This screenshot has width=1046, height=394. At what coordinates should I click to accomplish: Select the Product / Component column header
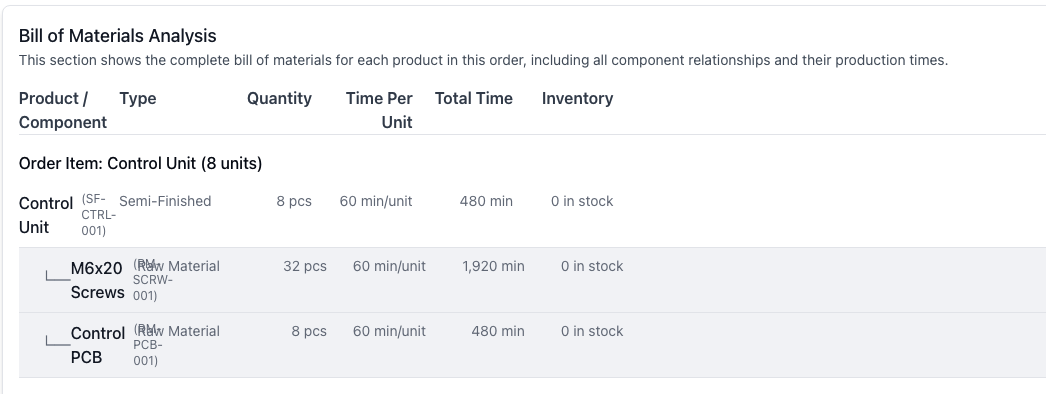[63, 110]
